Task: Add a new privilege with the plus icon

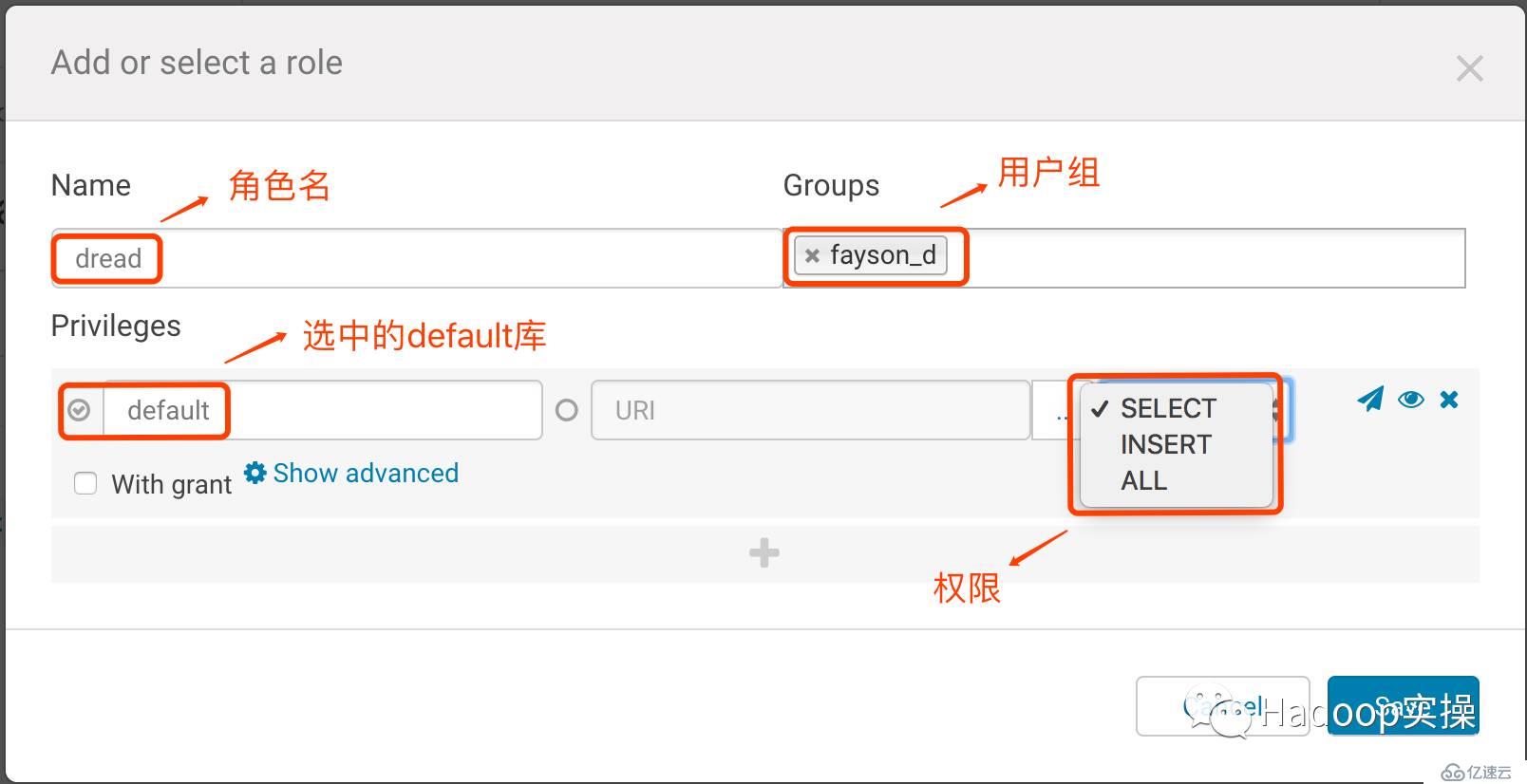Action: pyautogui.click(x=764, y=553)
